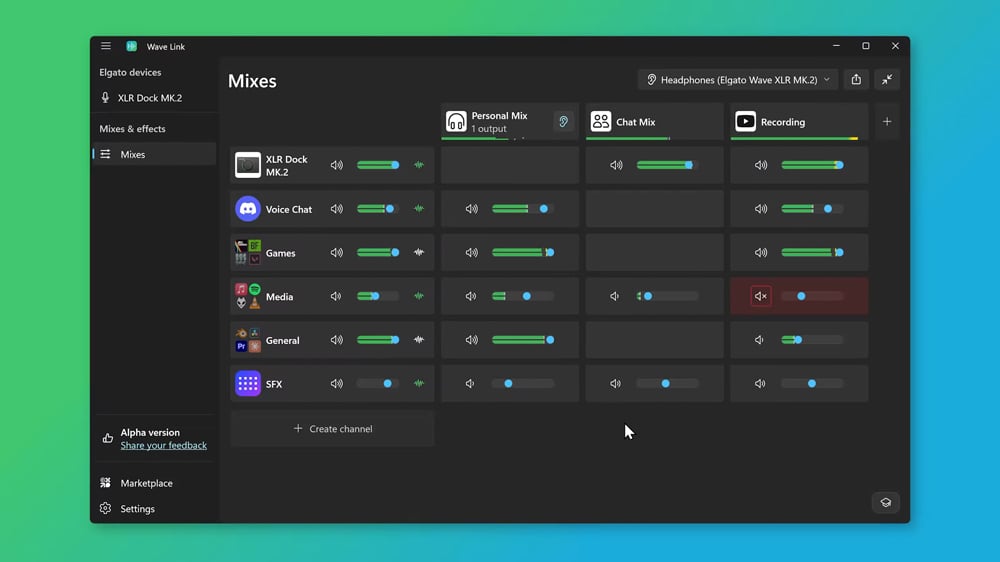Viewport: 1000px width, 562px height.
Task: Select the Chat Mix column header
Action: tap(654, 122)
